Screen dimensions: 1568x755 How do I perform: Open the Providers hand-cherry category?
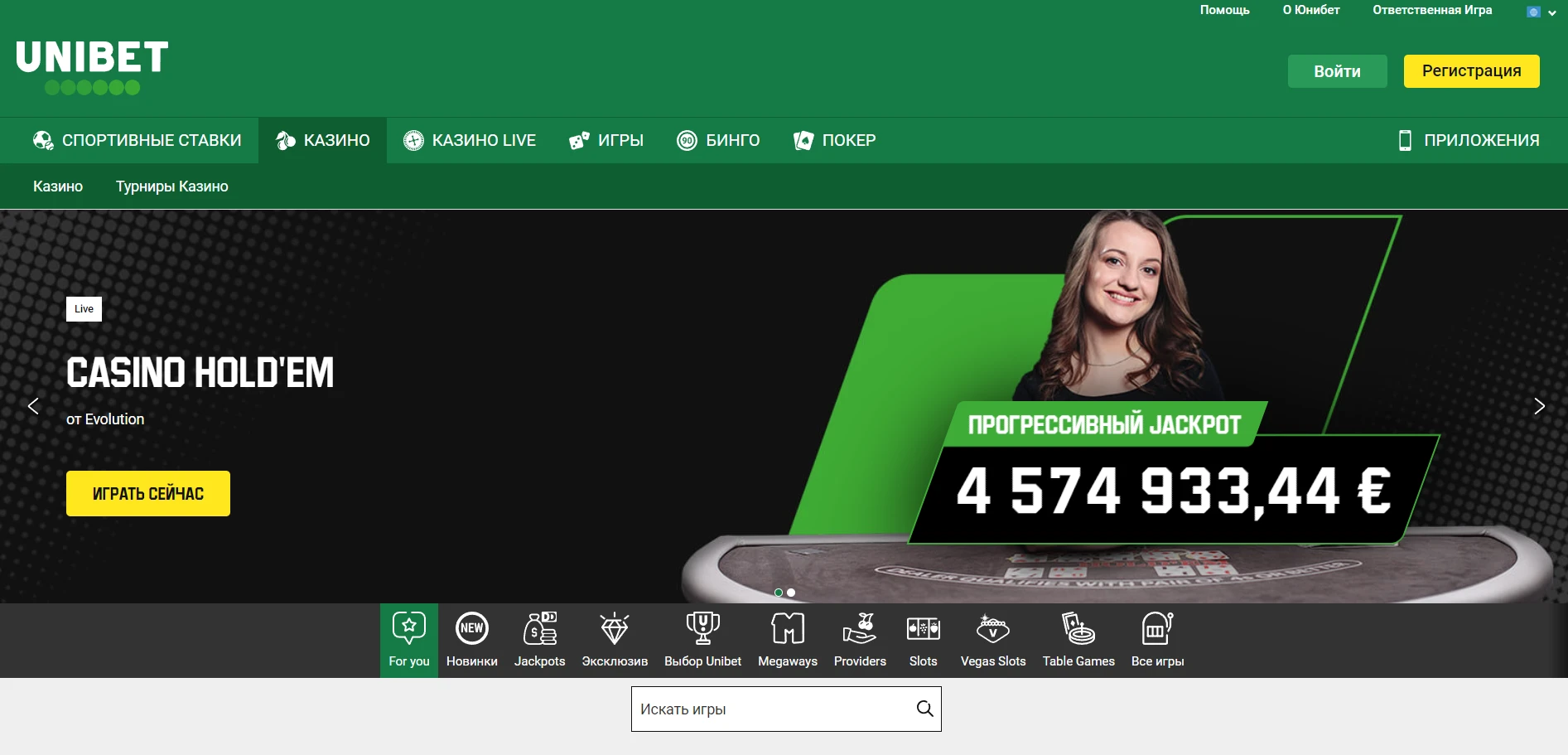[x=860, y=641]
